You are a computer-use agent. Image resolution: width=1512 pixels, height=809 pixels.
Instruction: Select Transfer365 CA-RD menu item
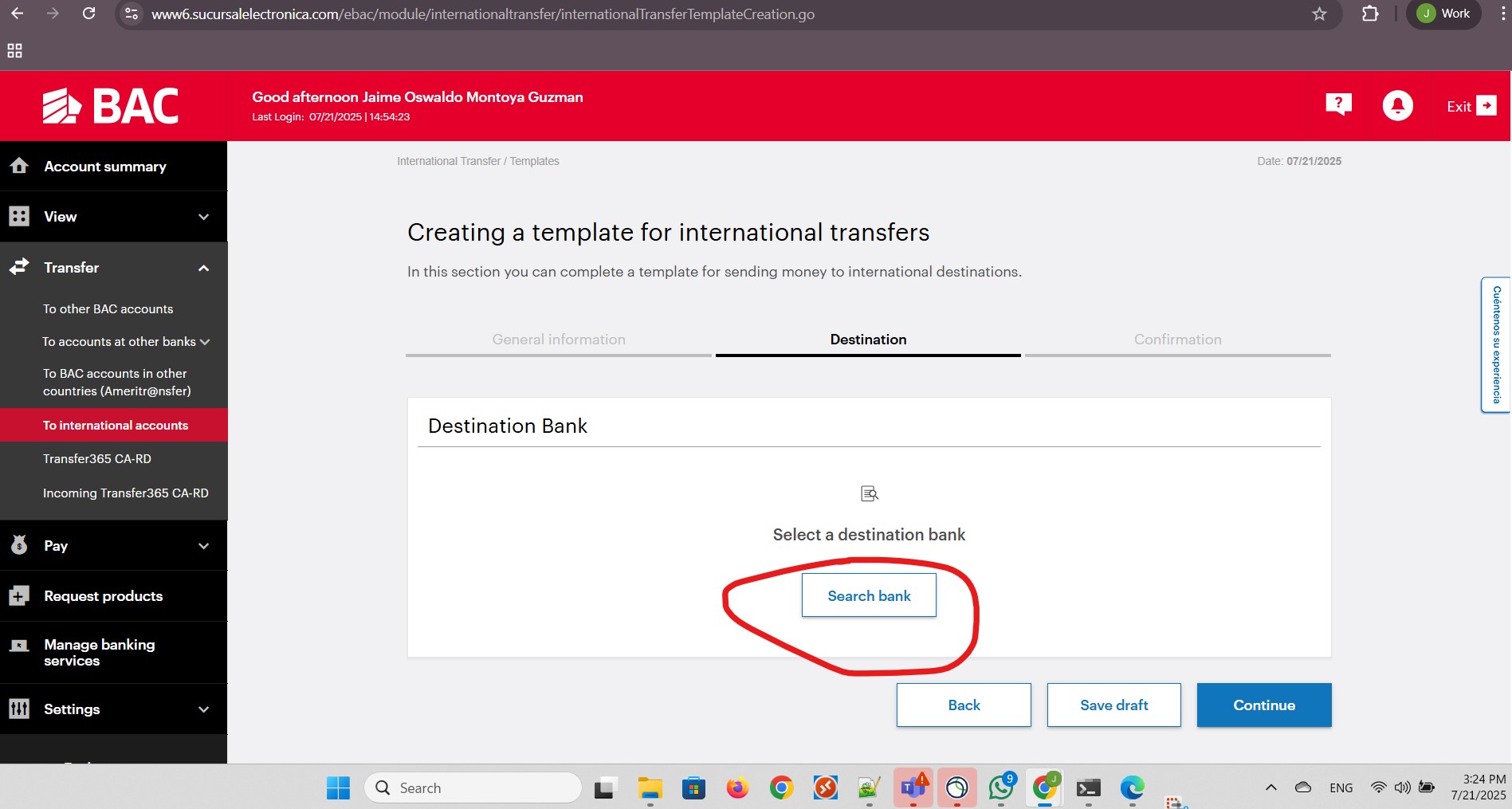[97, 458]
